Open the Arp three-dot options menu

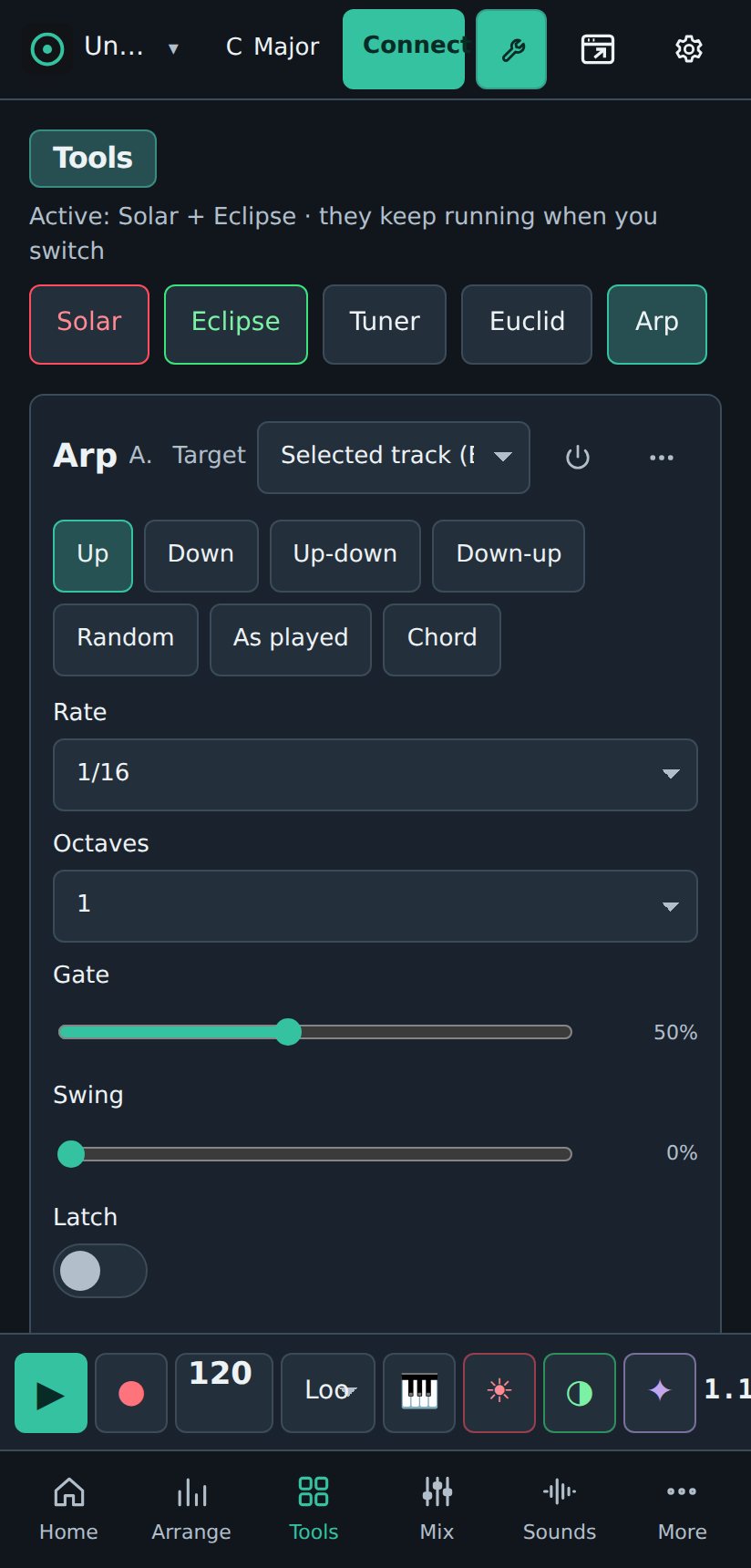[x=662, y=458]
